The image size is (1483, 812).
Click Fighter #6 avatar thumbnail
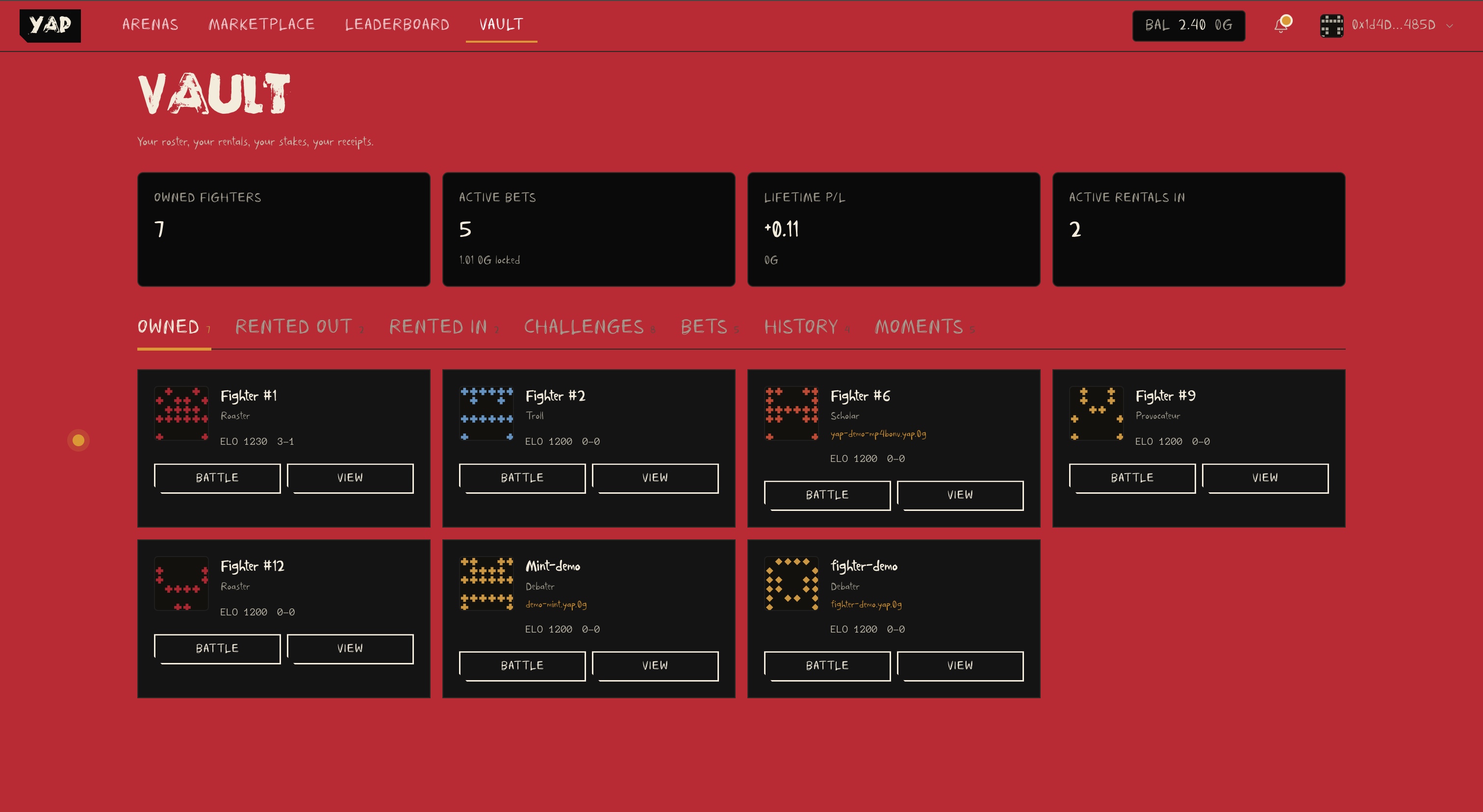tap(792, 413)
